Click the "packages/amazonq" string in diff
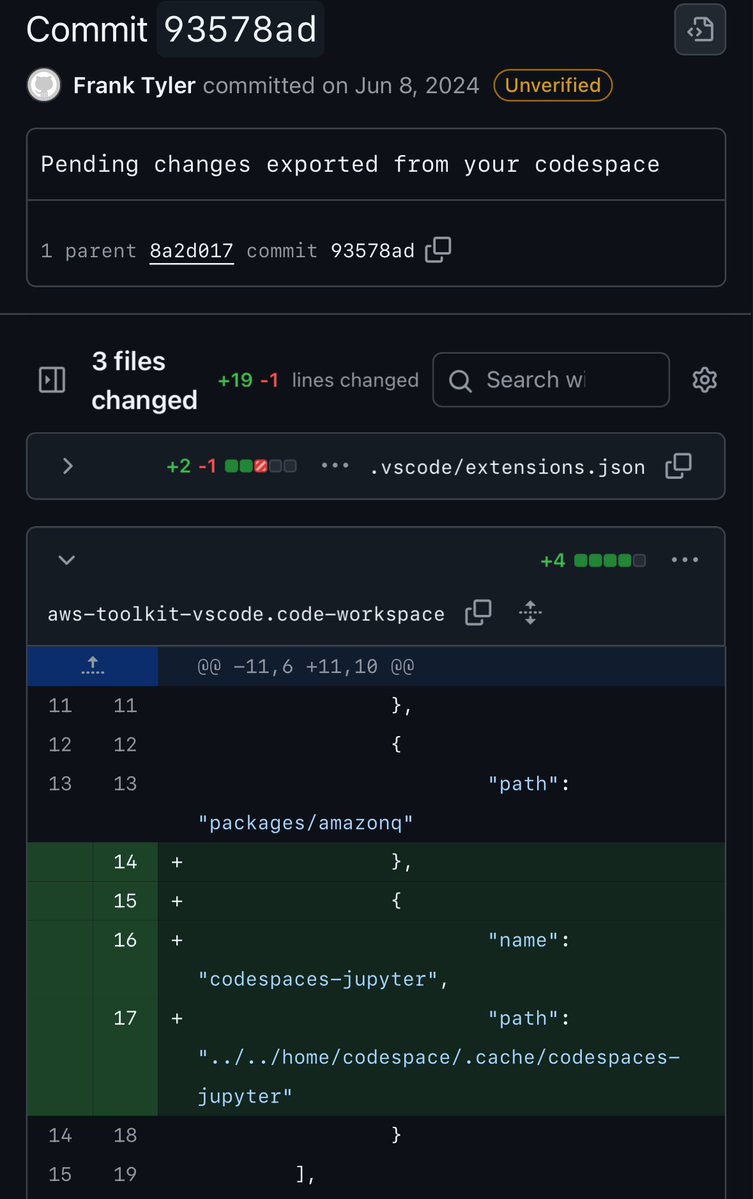This screenshot has height=1199, width=753. [x=306, y=823]
